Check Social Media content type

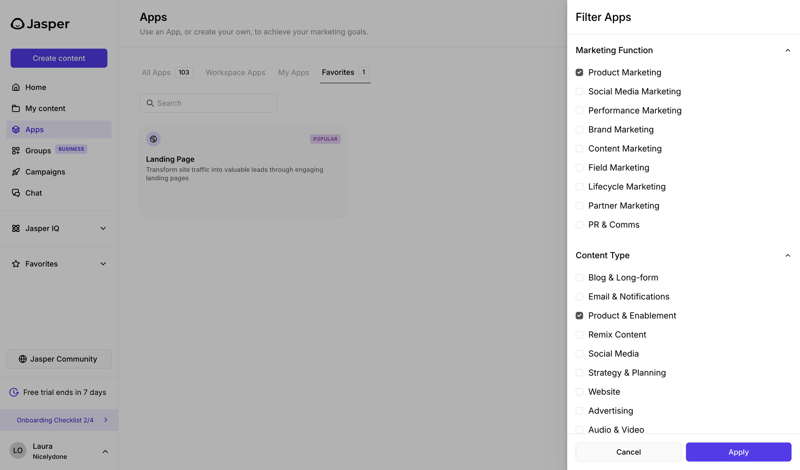(x=579, y=354)
